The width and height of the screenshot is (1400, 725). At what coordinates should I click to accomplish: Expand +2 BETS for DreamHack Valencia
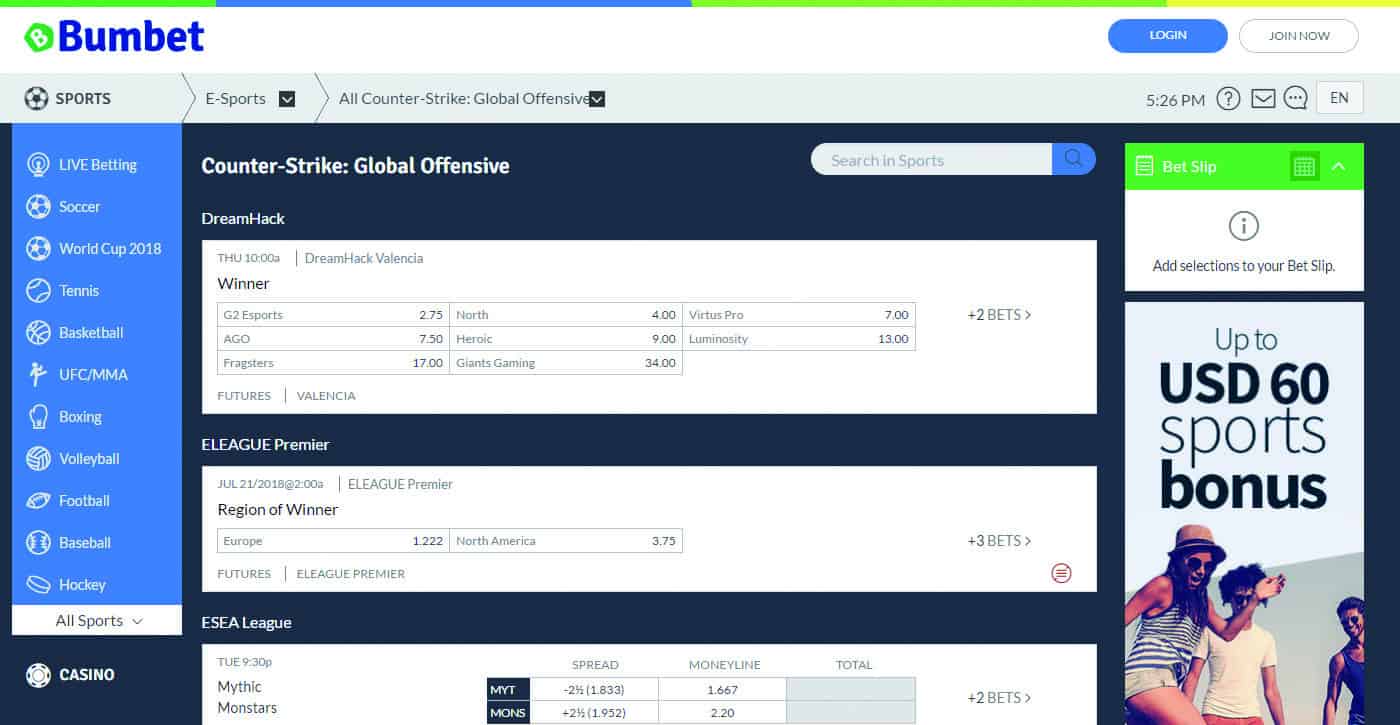tap(999, 315)
